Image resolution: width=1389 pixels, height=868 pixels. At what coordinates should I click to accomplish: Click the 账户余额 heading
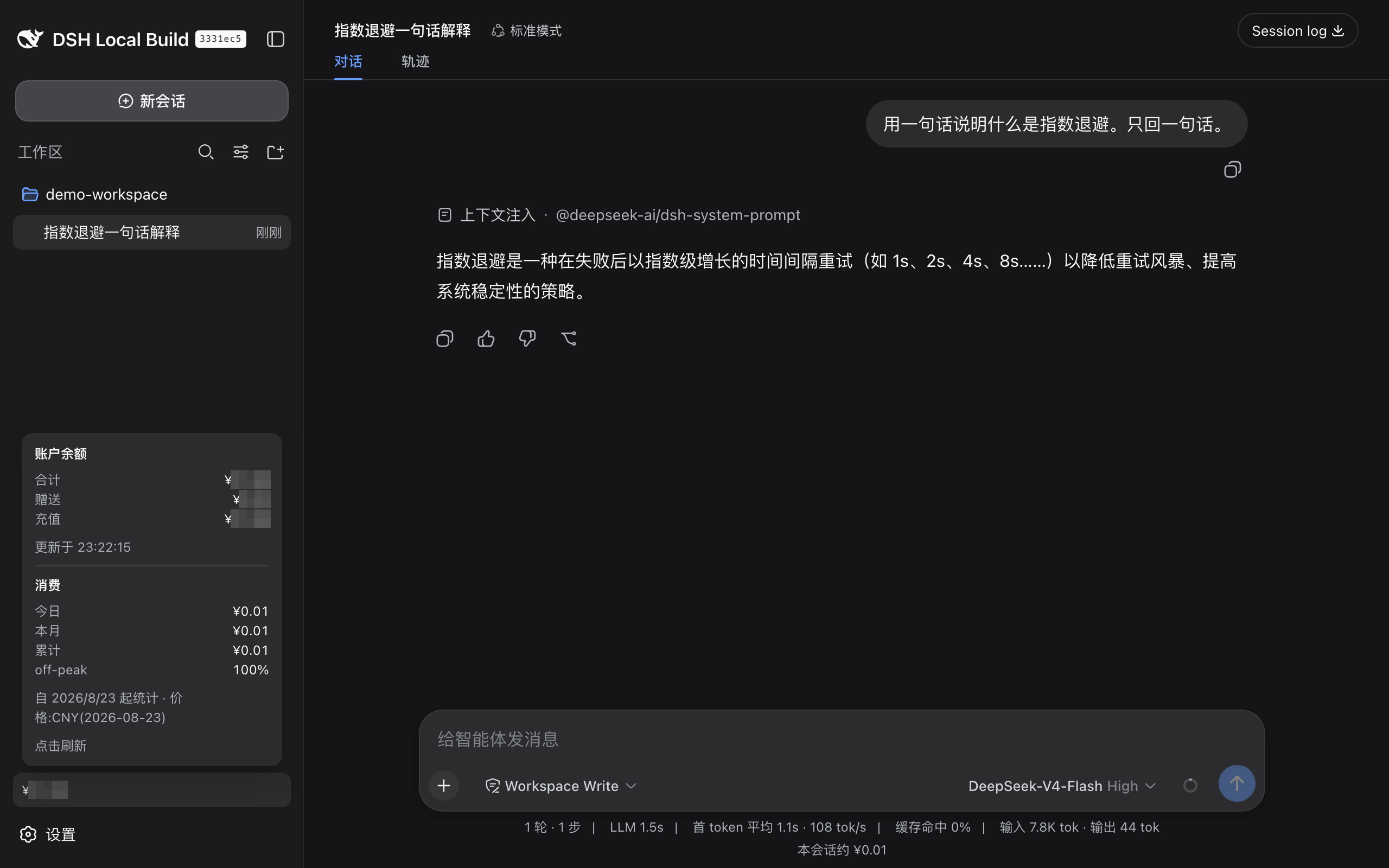coord(61,454)
